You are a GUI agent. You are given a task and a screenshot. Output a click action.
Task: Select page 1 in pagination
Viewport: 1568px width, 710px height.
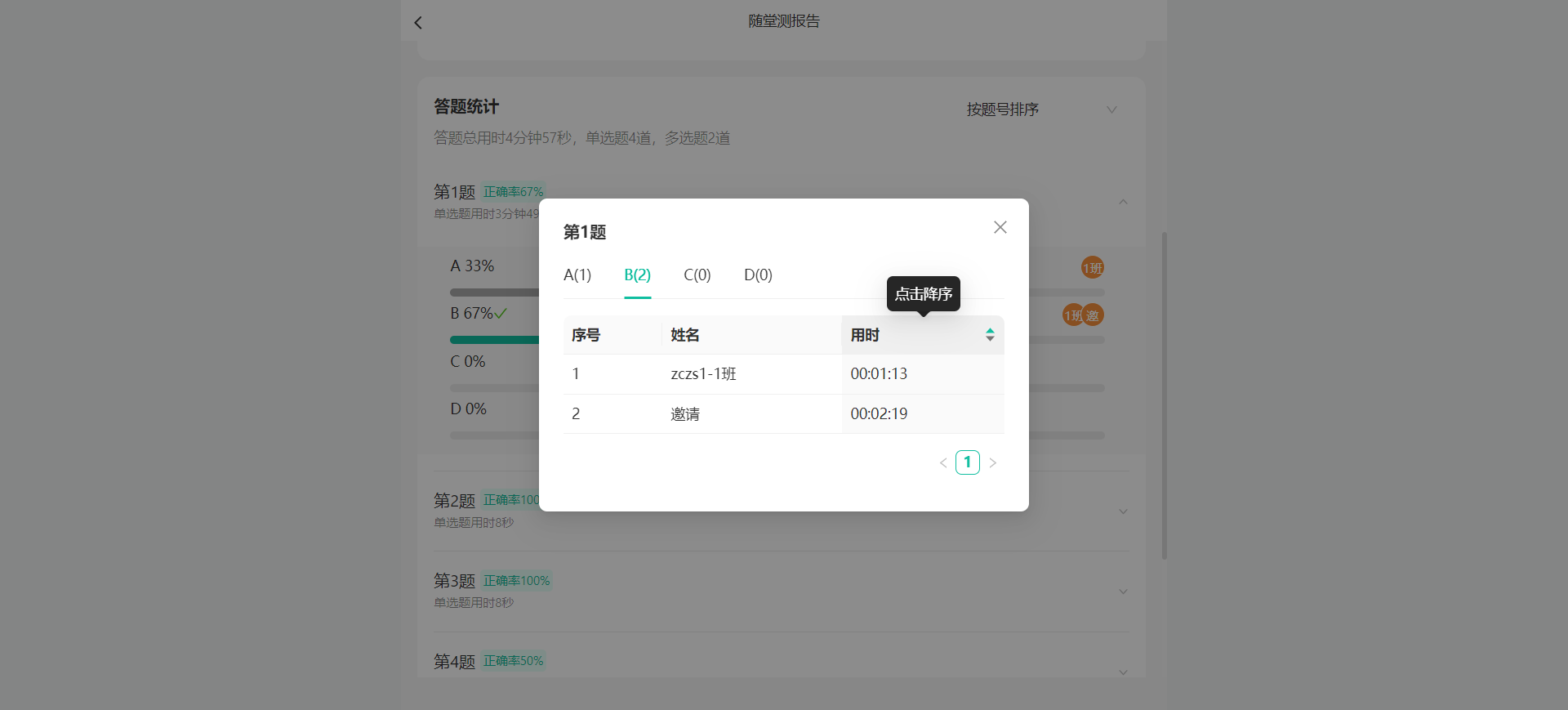pos(968,462)
